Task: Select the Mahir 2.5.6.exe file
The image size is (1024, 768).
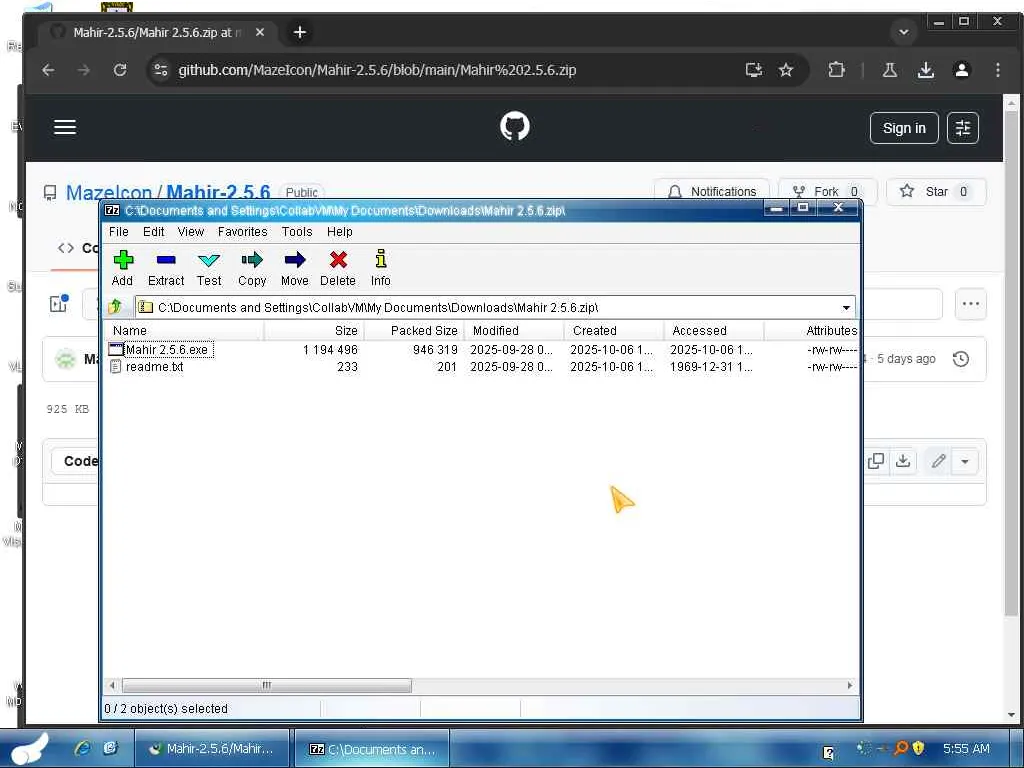Action: pyautogui.click(x=167, y=350)
